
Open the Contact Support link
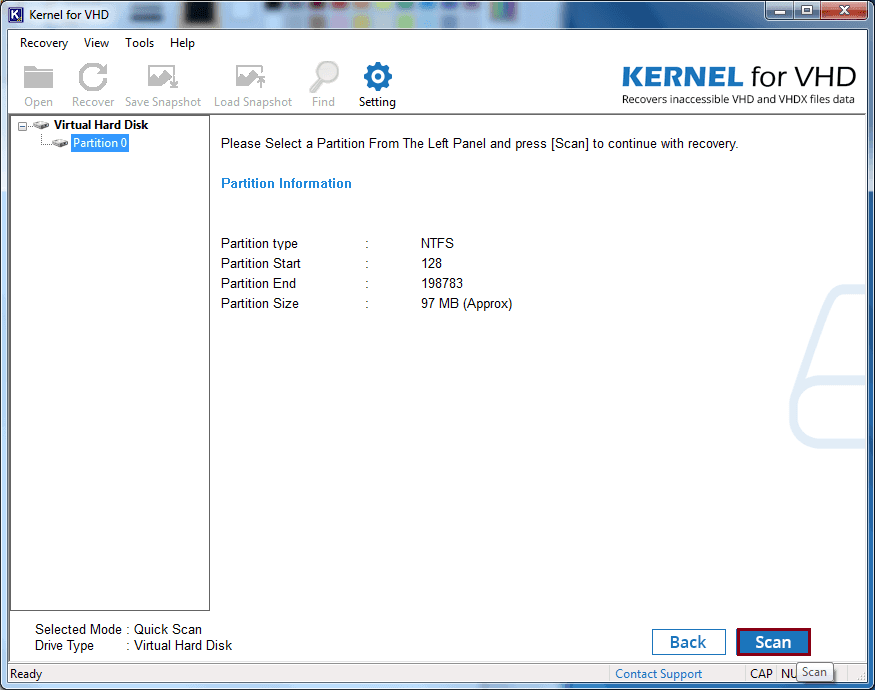tap(658, 674)
